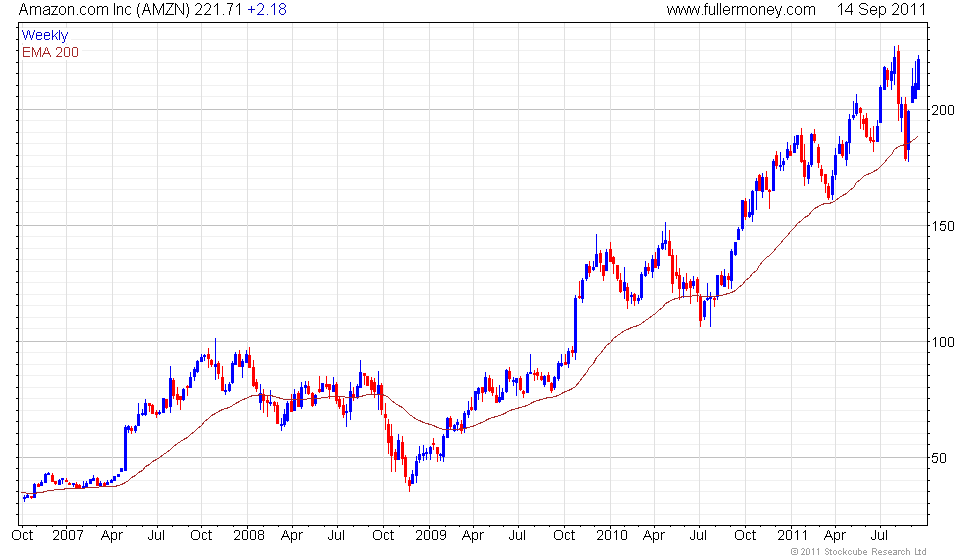Pick the 2009 year label on time axis

coord(430,534)
